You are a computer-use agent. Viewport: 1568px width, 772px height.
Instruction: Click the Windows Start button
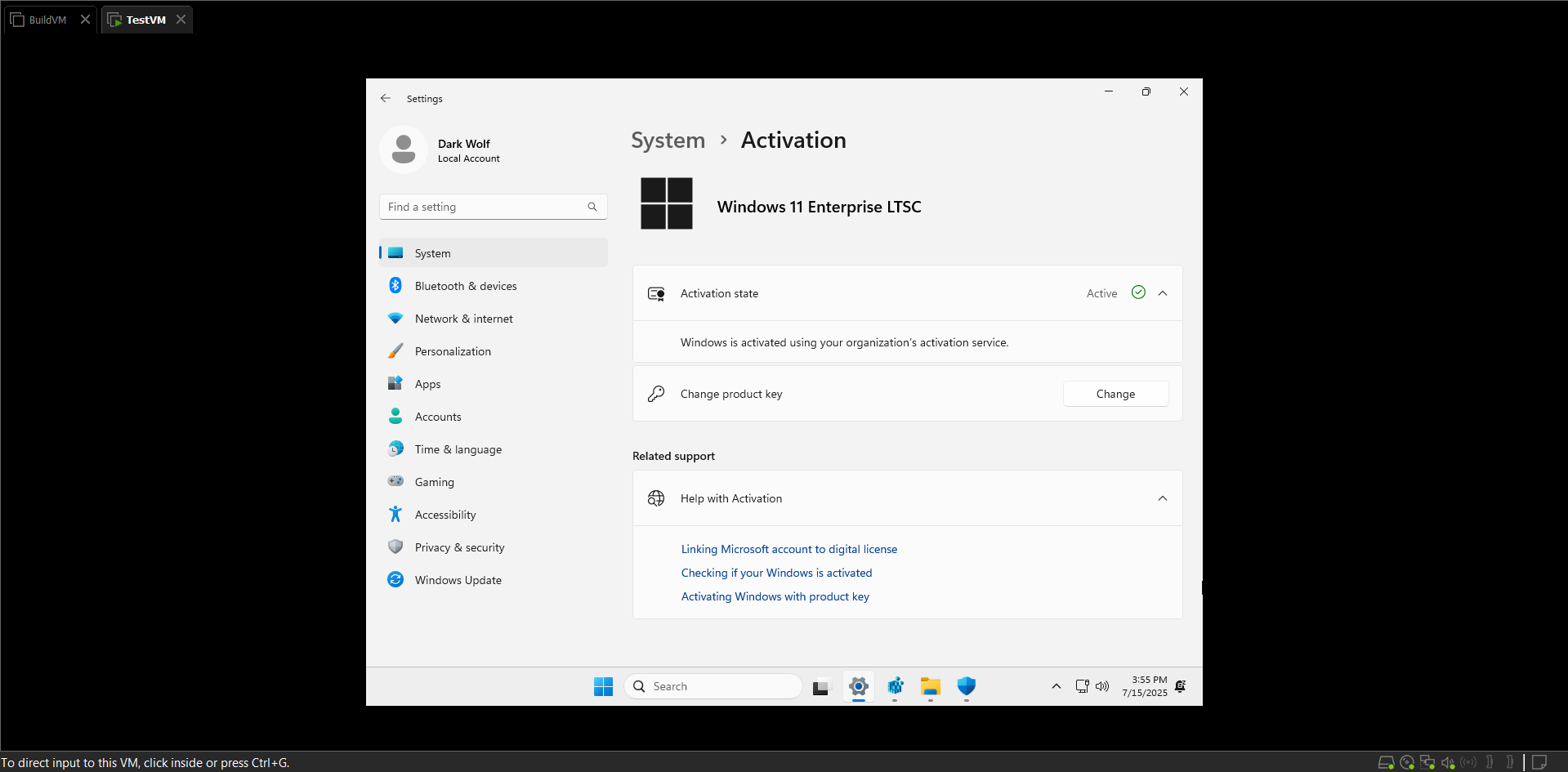[x=604, y=686]
